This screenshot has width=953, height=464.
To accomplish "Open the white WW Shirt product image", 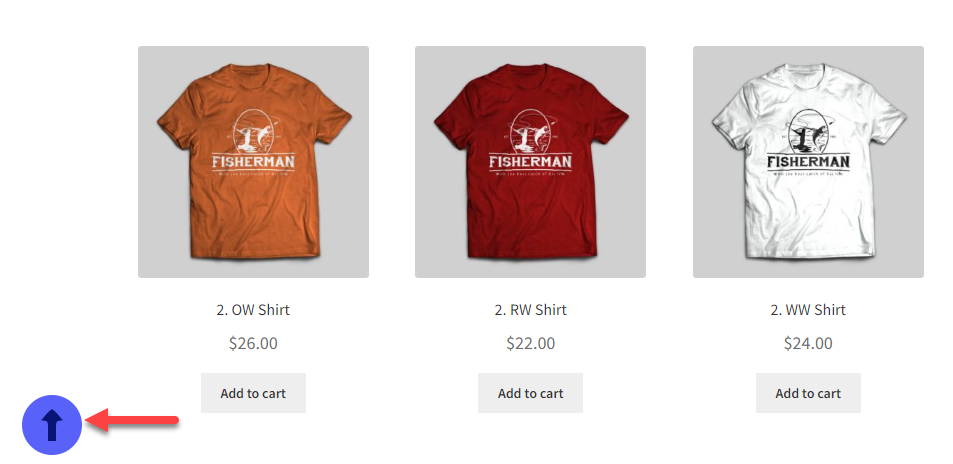I will (x=808, y=162).
